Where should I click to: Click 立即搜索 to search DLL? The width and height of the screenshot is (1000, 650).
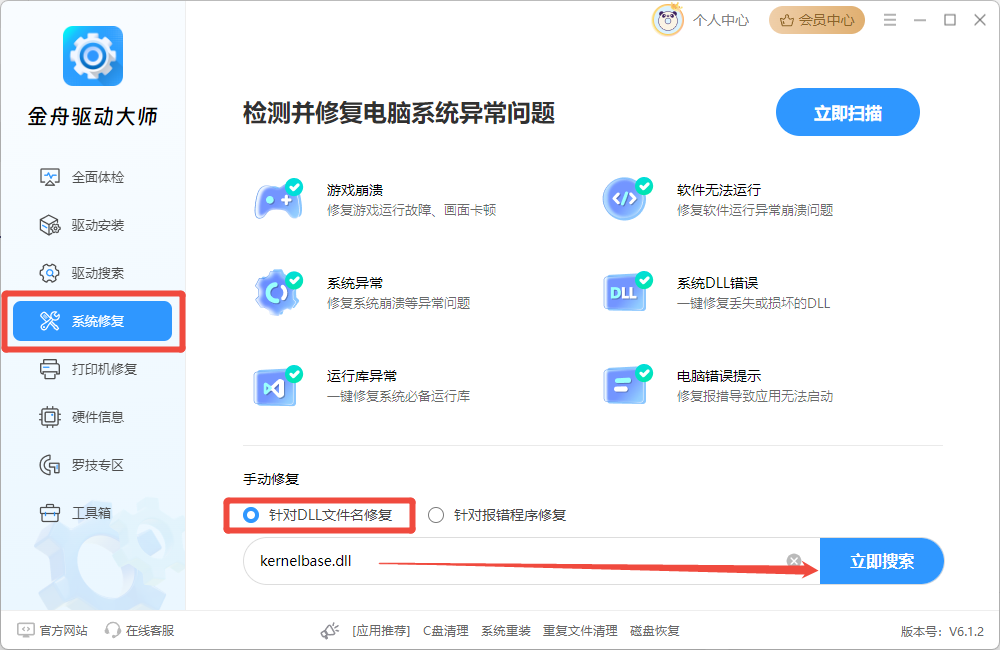(x=881, y=561)
